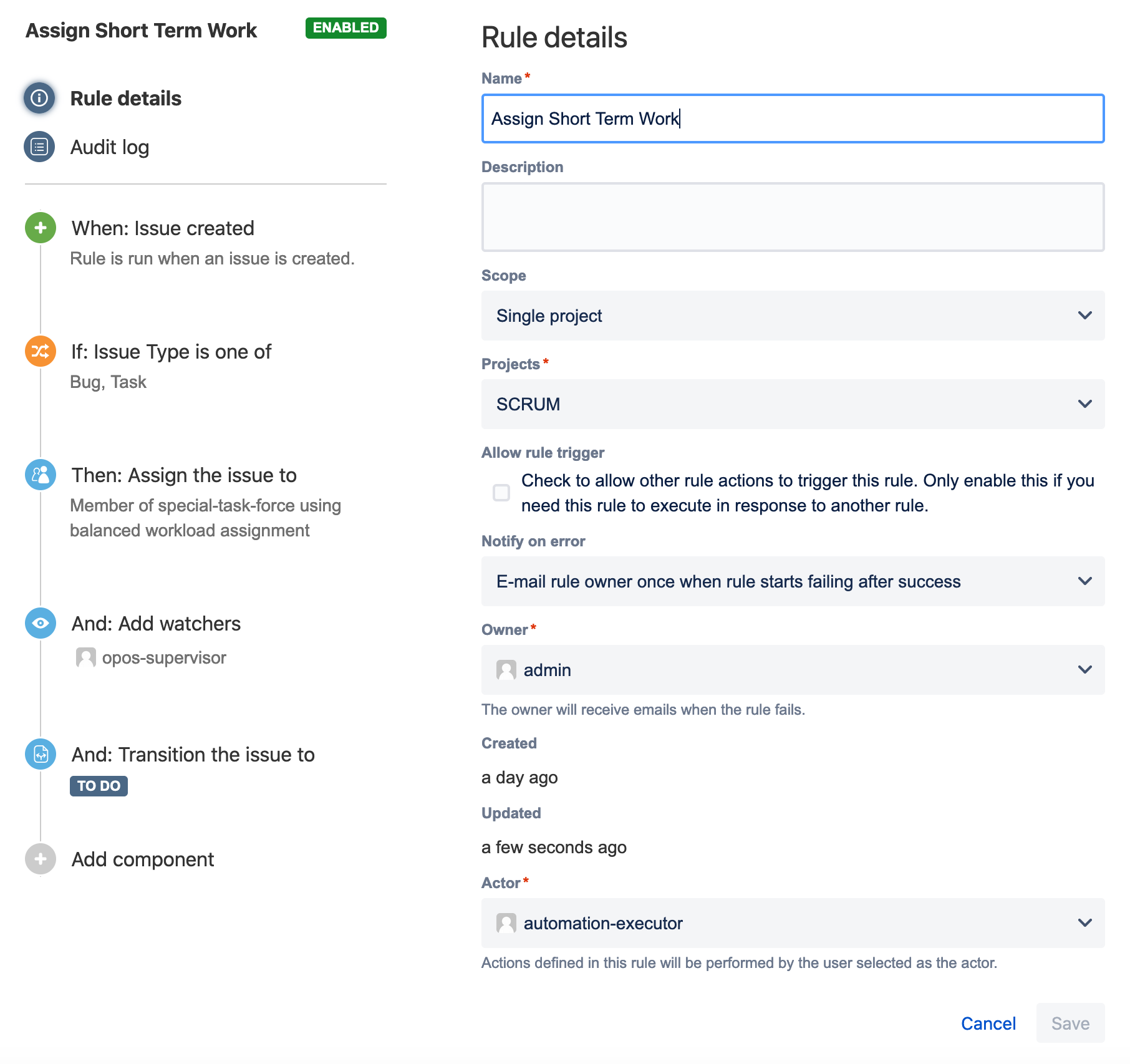
Task: Click the Rule details info icon
Action: click(x=39, y=98)
